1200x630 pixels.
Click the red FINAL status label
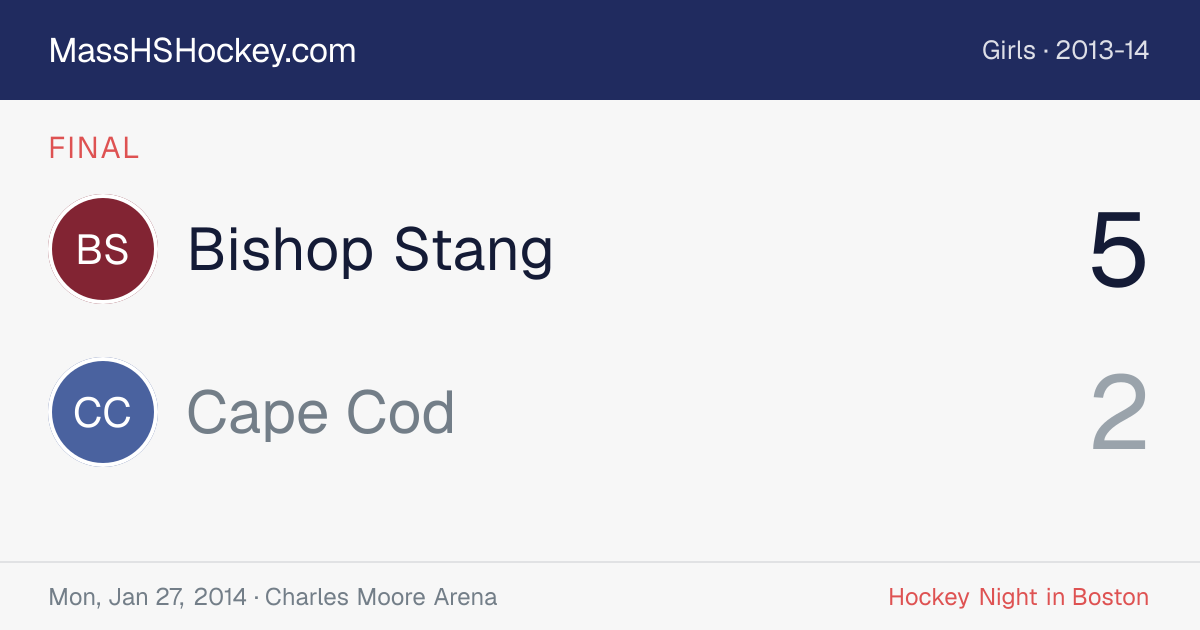(x=94, y=148)
